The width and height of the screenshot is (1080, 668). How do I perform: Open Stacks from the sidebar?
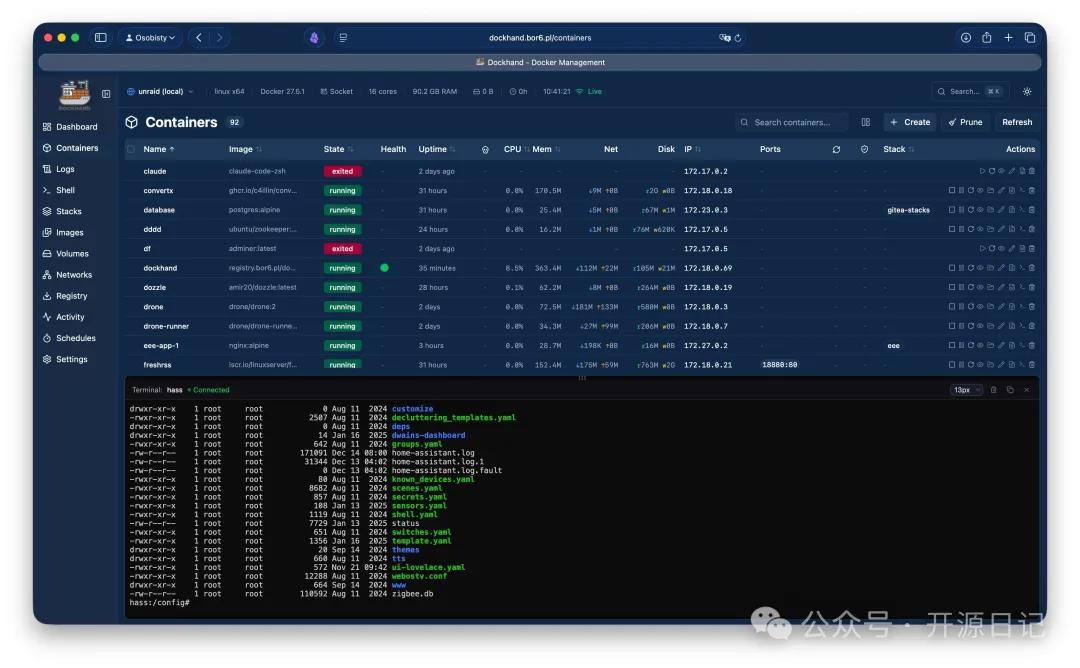[63, 211]
